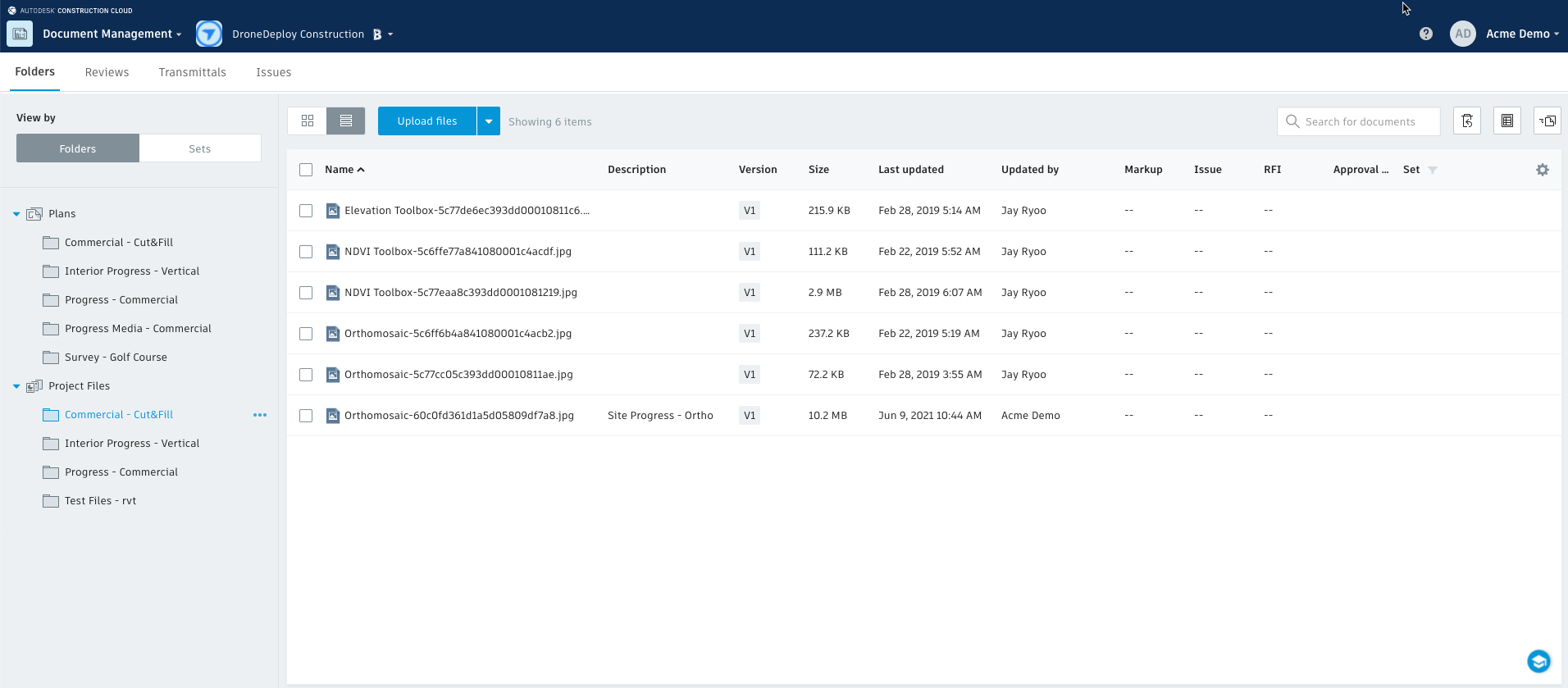The height and width of the screenshot is (688, 1568).
Task: Open the Upload files dropdown arrow
Action: point(489,121)
